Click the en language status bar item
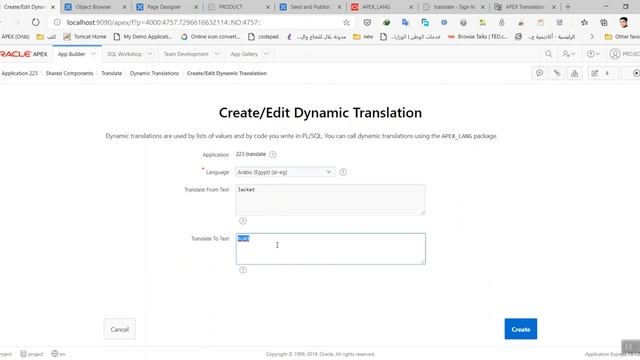 click(58, 354)
